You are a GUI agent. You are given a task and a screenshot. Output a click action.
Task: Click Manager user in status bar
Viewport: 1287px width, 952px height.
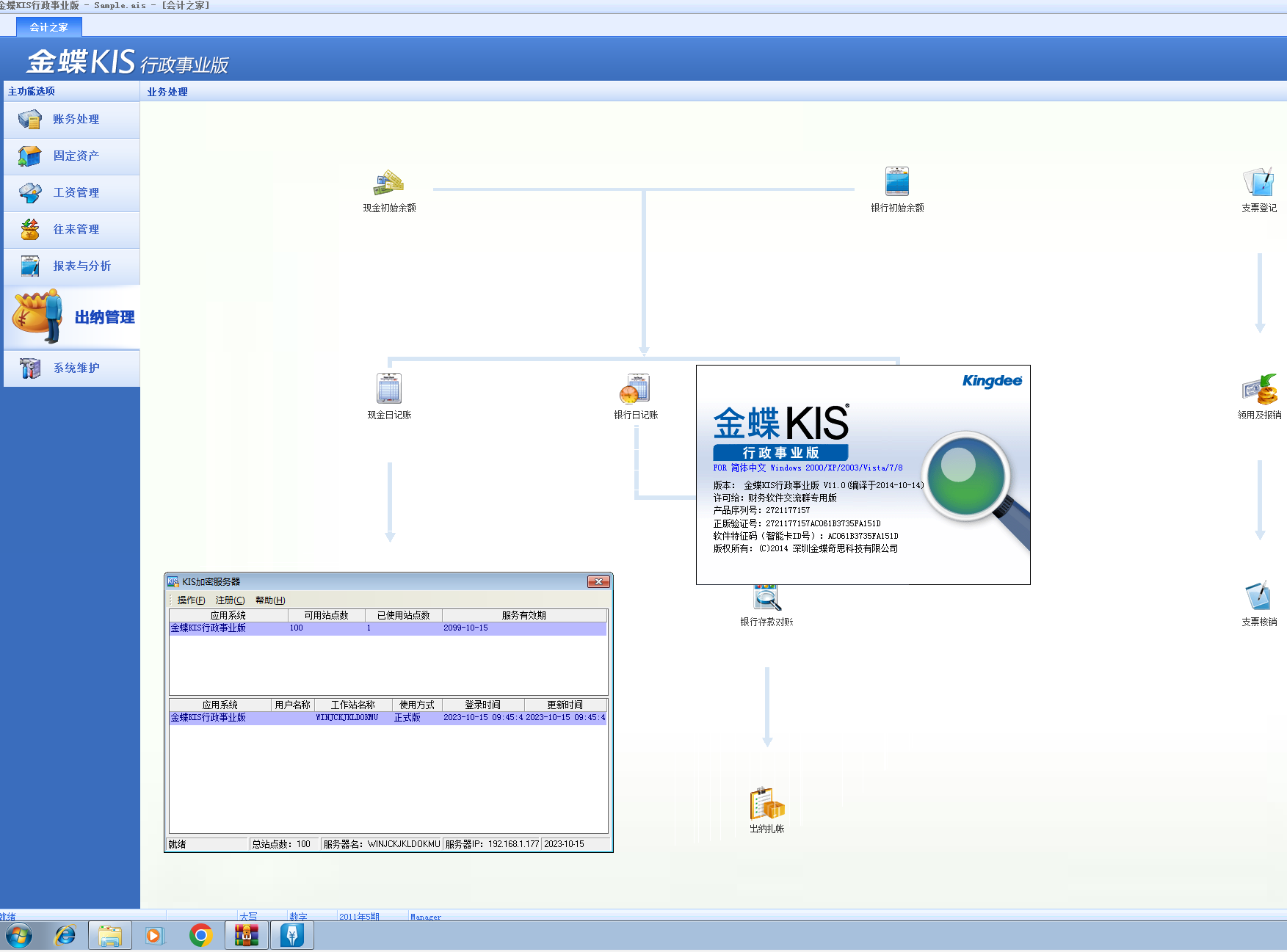click(426, 917)
